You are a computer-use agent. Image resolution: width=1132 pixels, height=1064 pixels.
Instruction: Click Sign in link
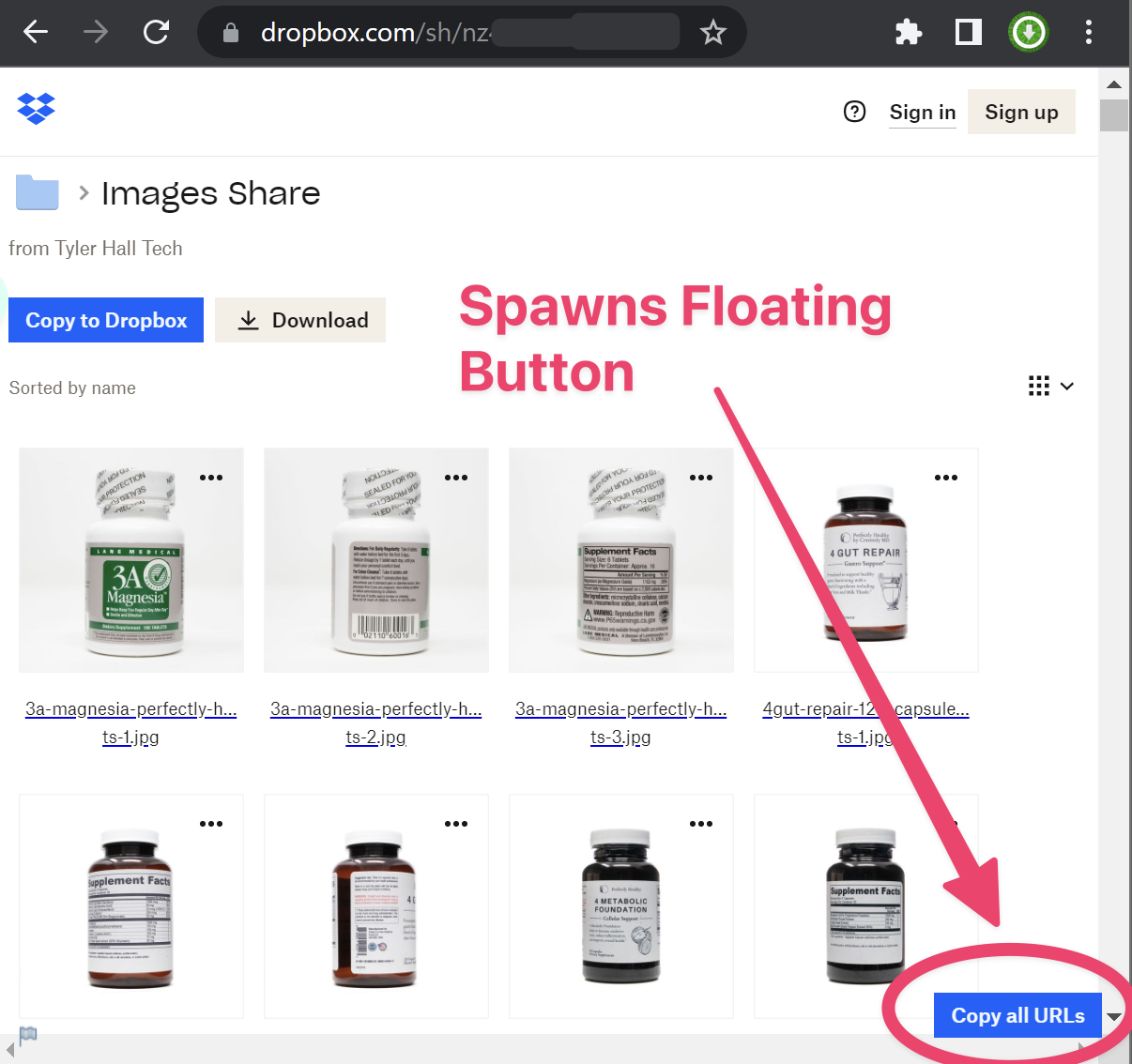pyautogui.click(x=923, y=113)
